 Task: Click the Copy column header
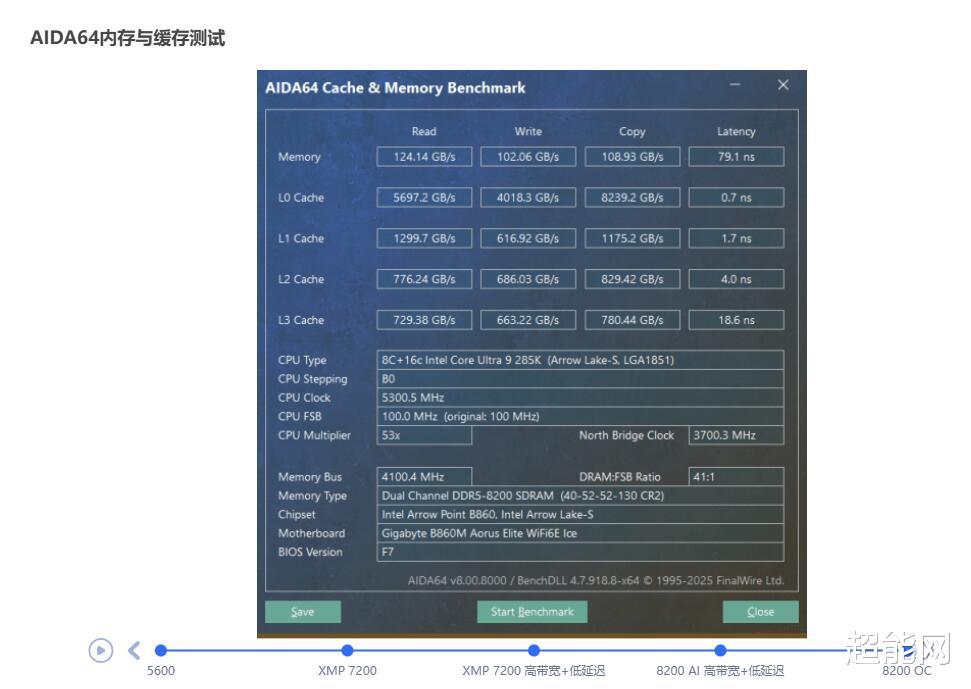point(632,132)
